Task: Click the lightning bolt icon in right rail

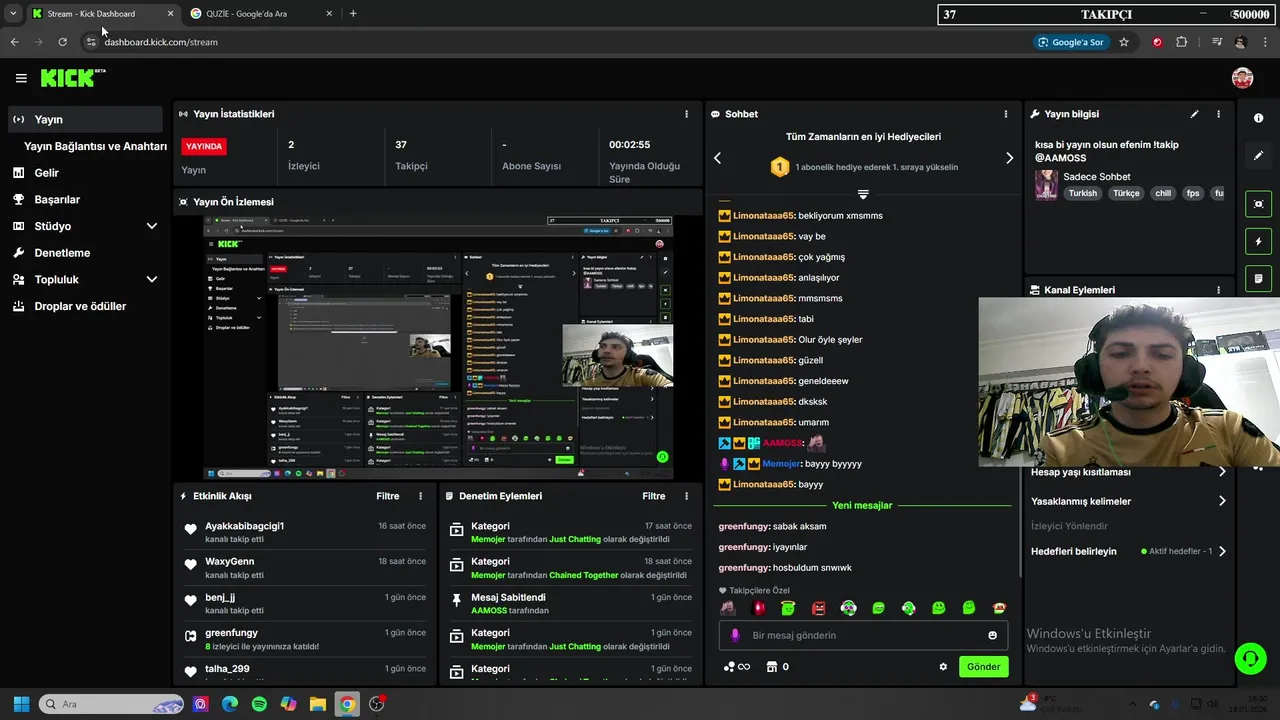Action: (1258, 241)
